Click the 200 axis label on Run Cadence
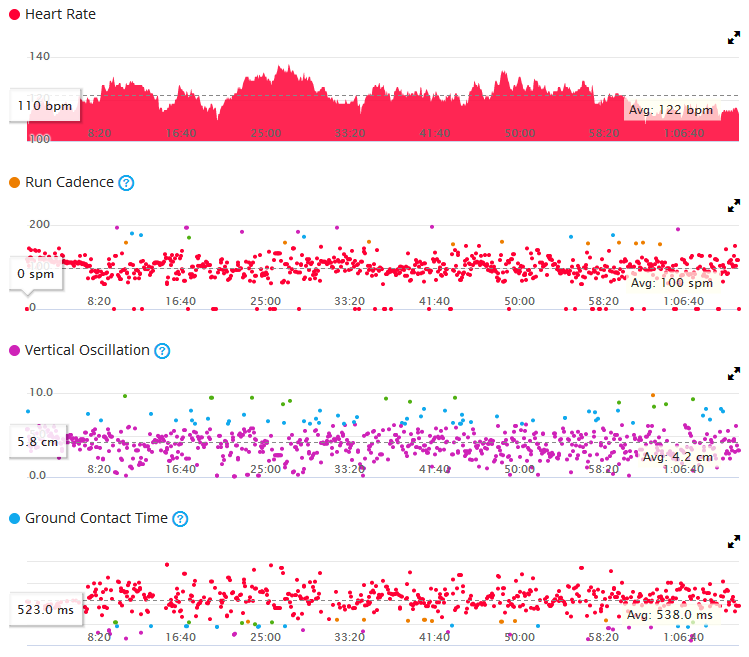This screenshot has width=749, height=657. (39, 224)
